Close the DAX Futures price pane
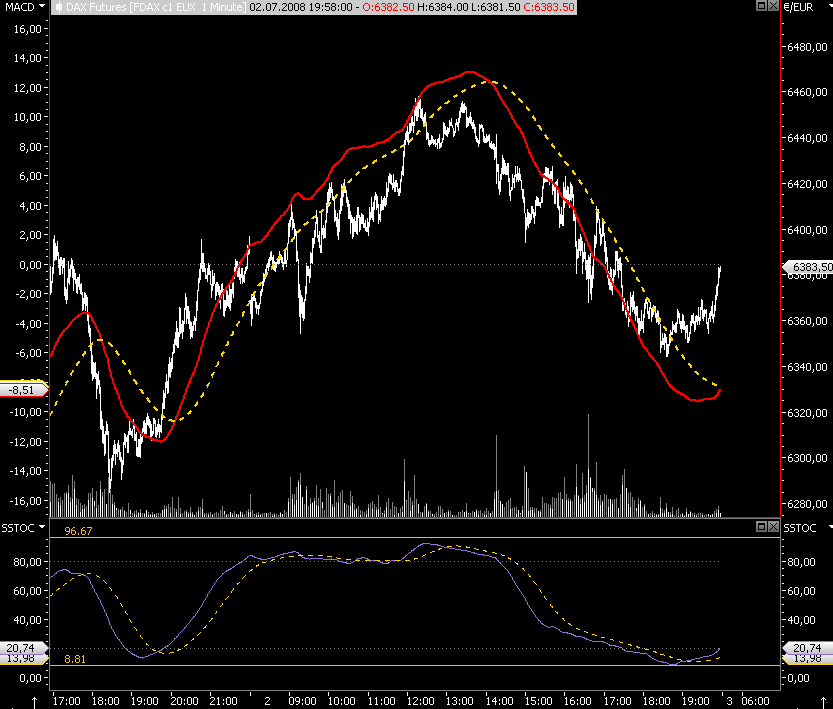The image size is (833, 709). click(773, 6)
